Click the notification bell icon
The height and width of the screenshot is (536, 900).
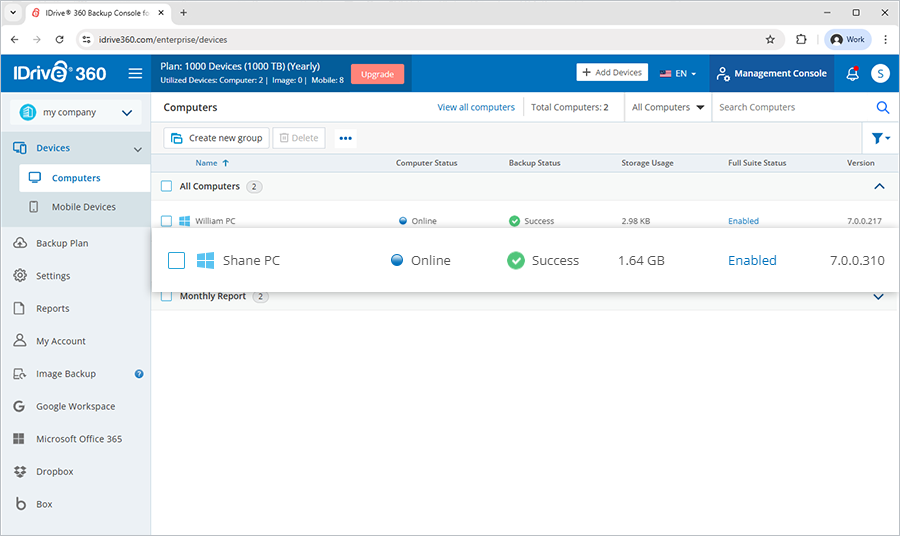click(852, 74)
